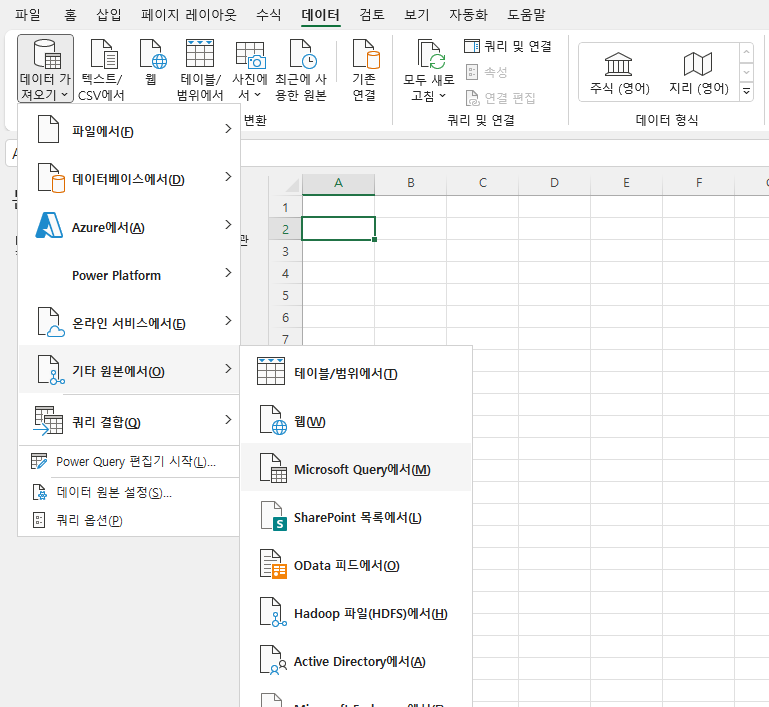Expand chevron next to 파일에서(F)
Image resolution: width=769 pixels, height=707 pixels.
tap(228, 129)
